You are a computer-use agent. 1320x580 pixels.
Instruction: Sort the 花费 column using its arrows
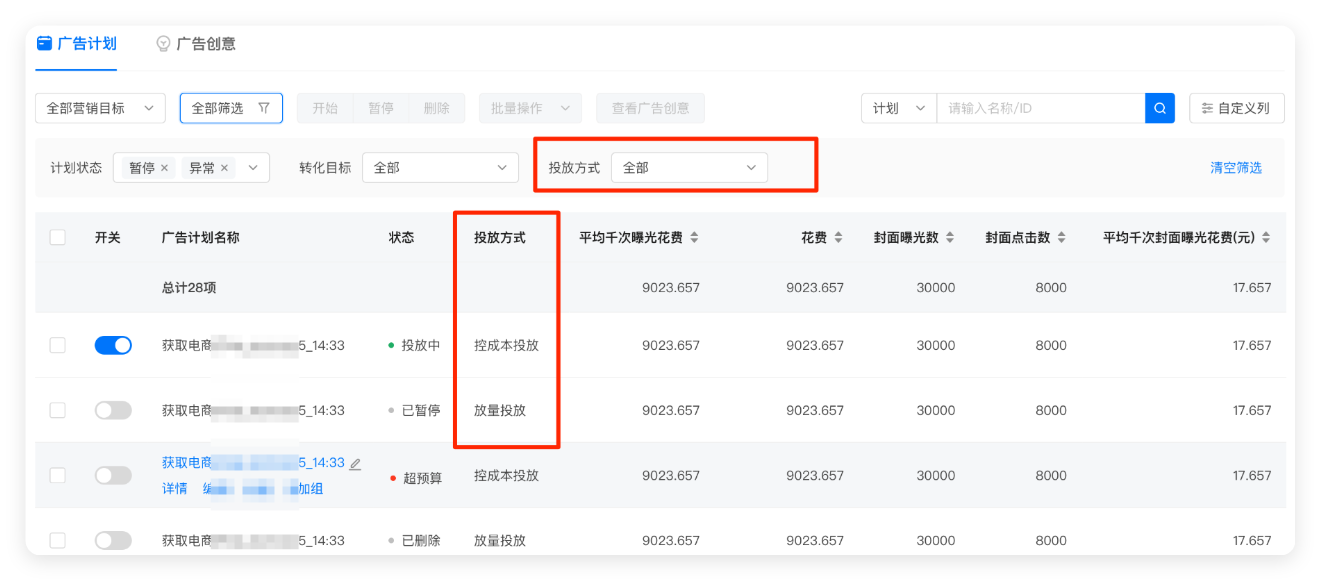pos(840,237)
